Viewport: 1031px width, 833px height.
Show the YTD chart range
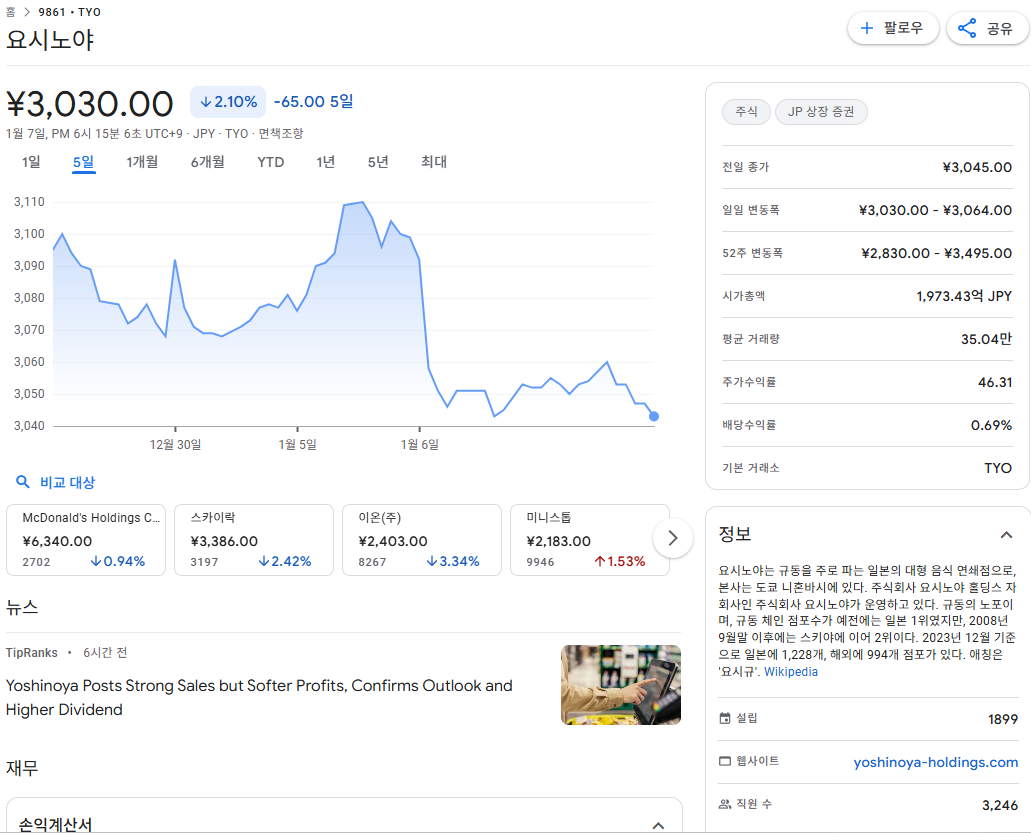(x=270, y=162)
